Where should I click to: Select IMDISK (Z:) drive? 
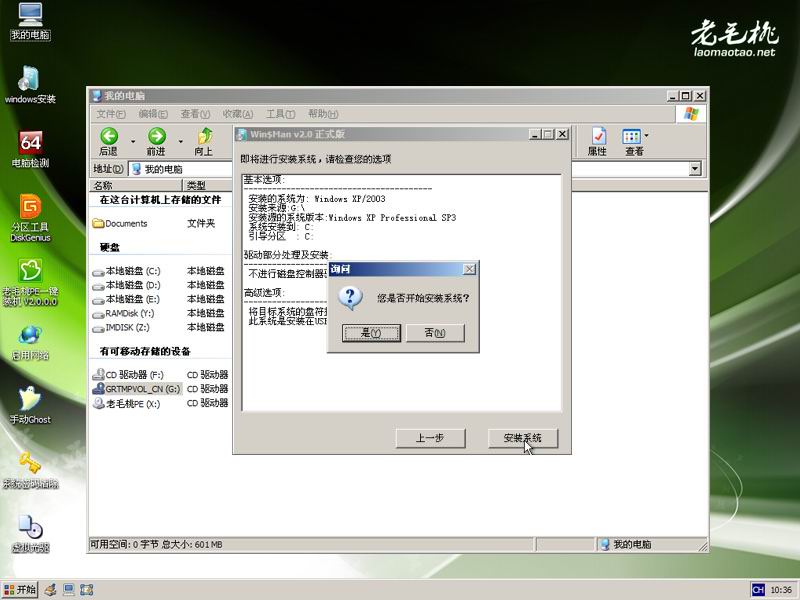pos(121,328)
